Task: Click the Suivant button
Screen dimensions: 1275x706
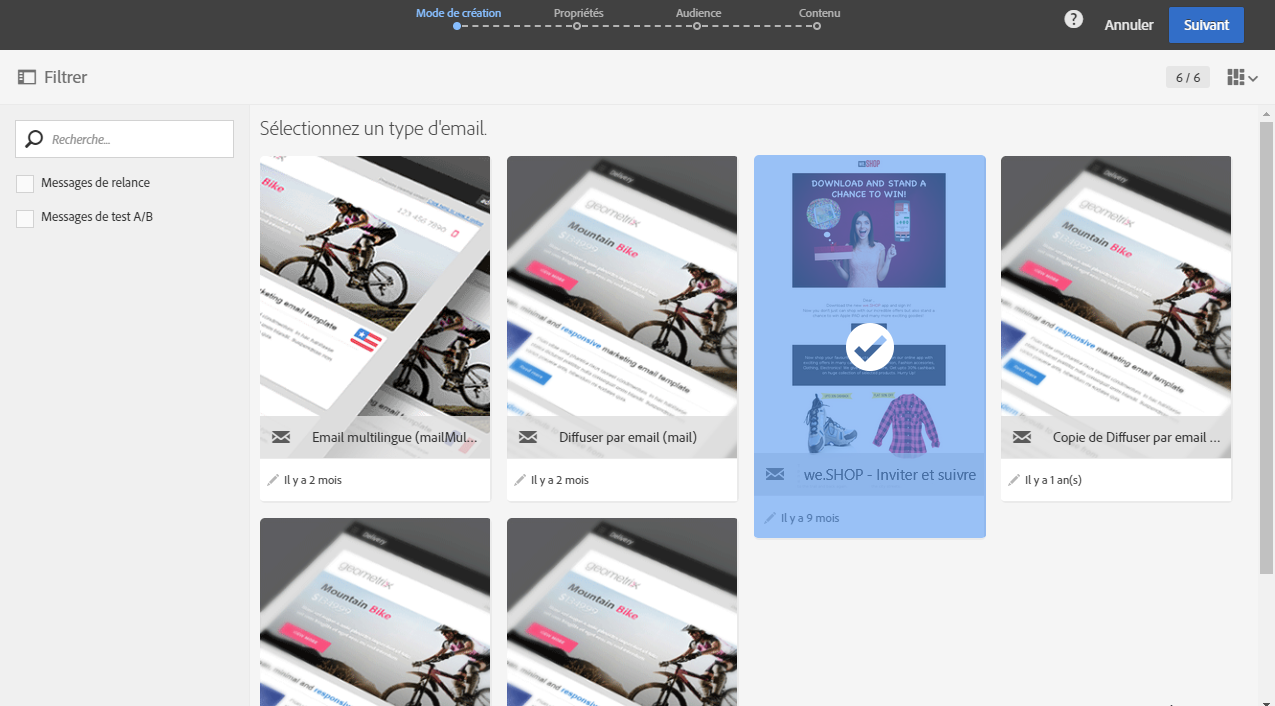Action: (x=1206, y=25)
